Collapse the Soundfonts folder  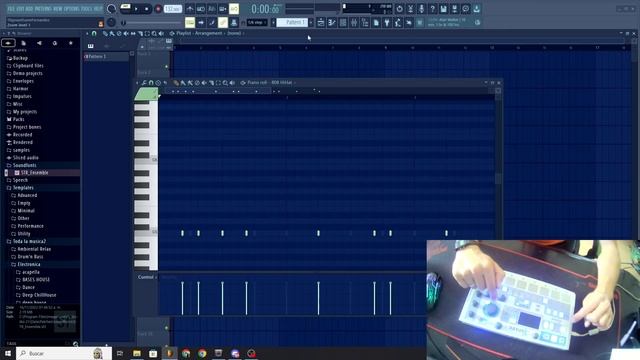click(x=24, y=165)
